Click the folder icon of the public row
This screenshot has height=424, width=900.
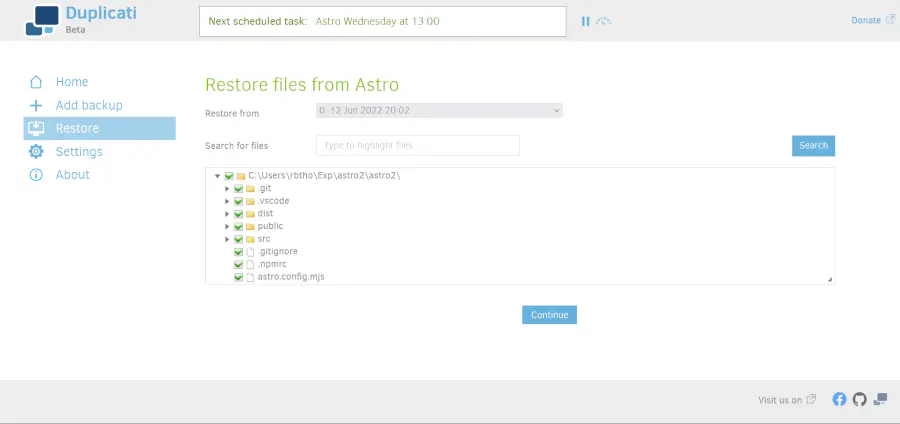(250, 227)
